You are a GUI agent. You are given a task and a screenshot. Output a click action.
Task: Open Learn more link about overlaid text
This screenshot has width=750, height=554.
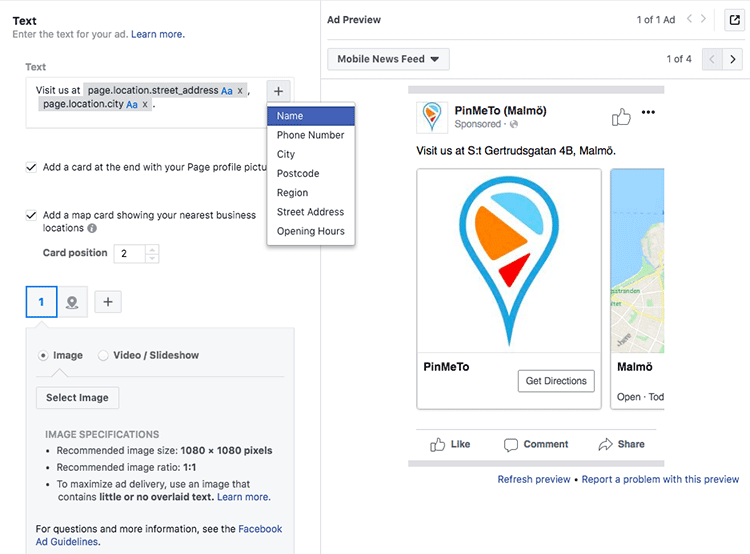(x=244, y=497)
